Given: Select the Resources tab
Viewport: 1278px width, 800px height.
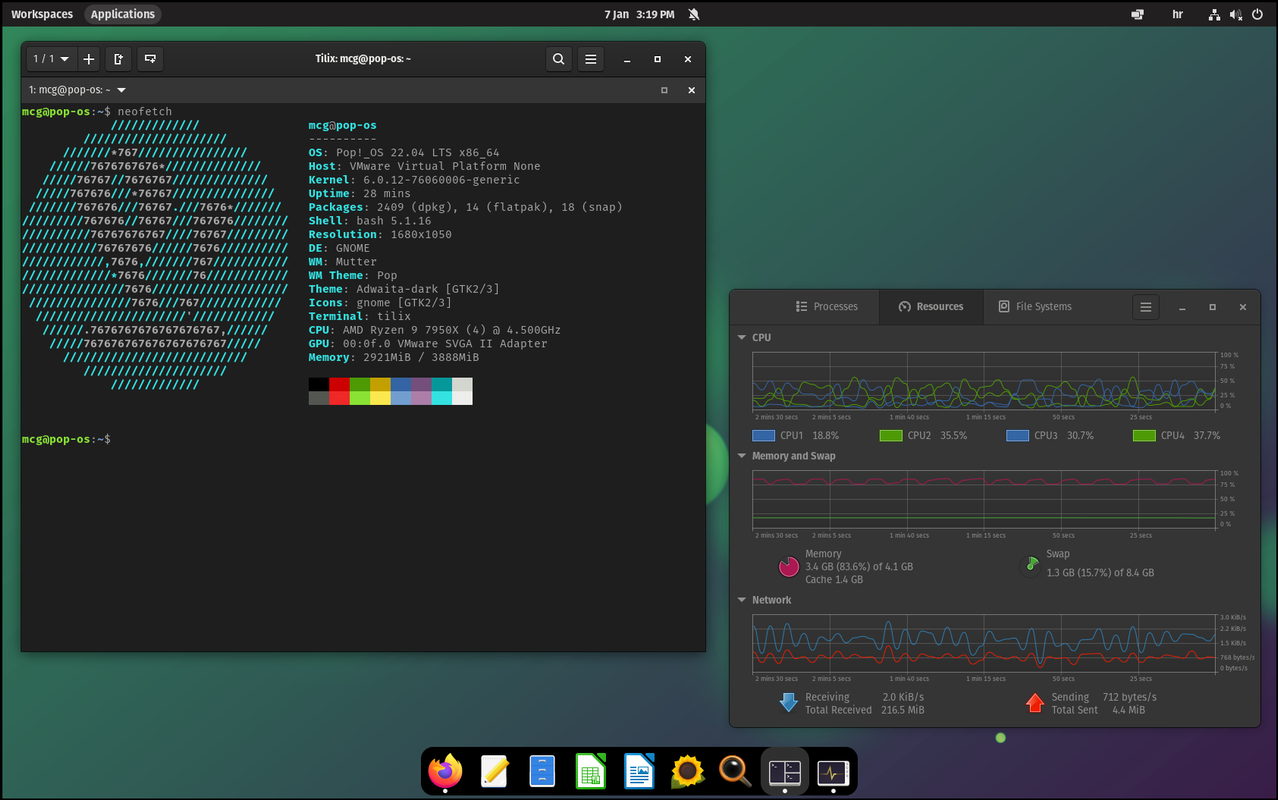Looking at the screenshot, I should click(x=930, y=307).
